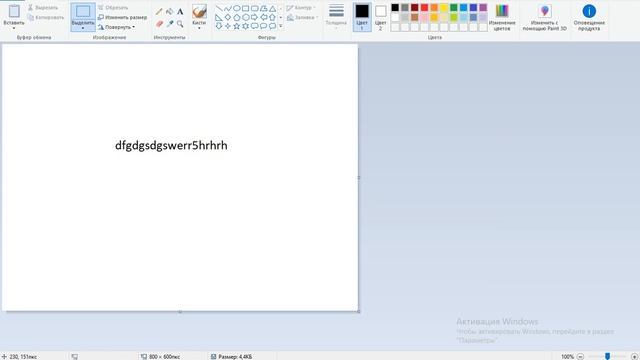Viewport: 640px width, 360px height.
Task: Click the Кисти (Brushes) icon
Action: [199, 11]
